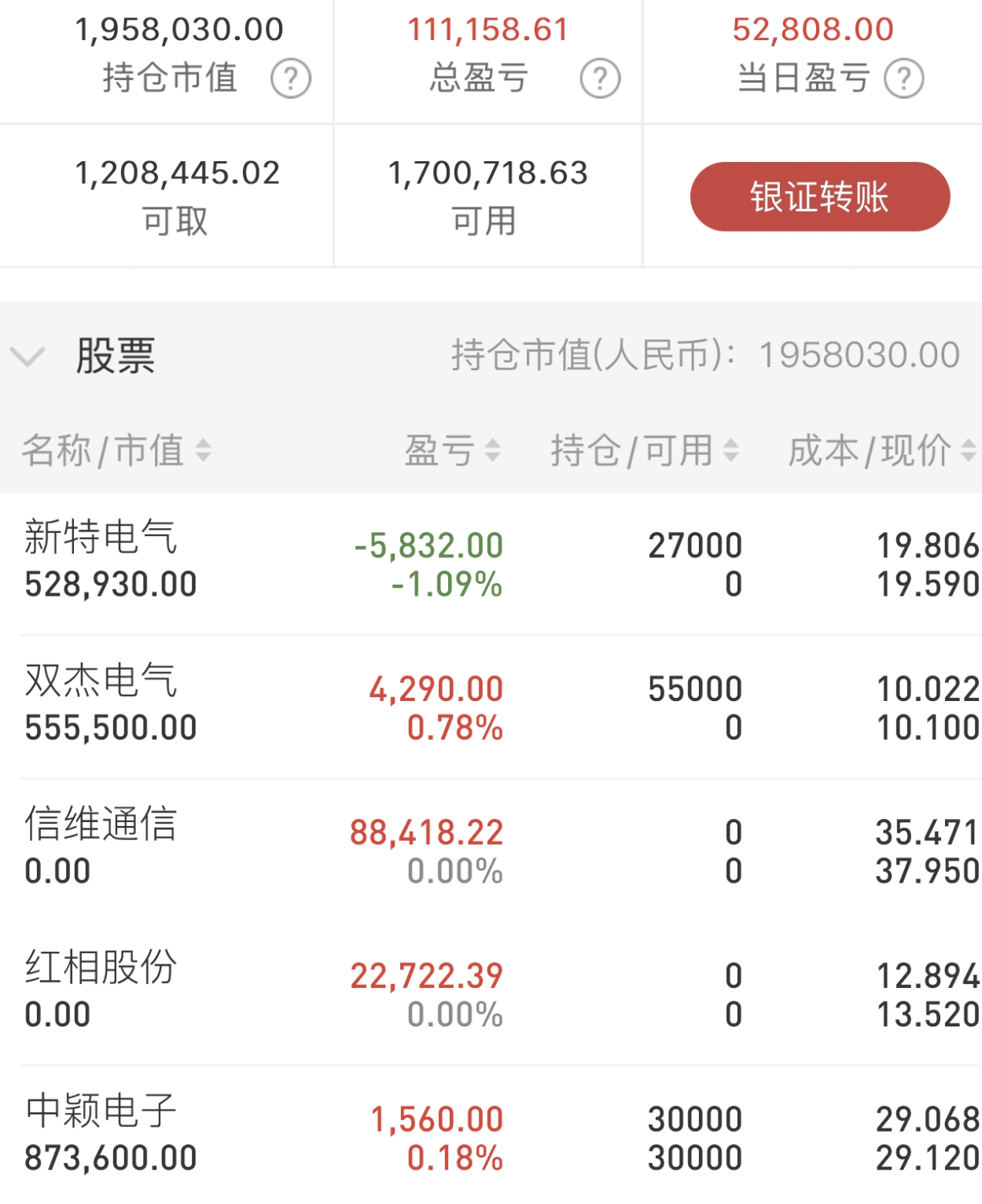
Task: Tap 可取 balance 1,208,445.02
Action: (x=177, y=173)
